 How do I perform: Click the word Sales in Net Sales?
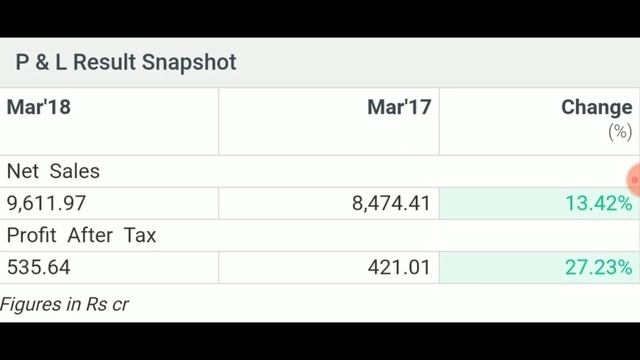pos(74,171)
